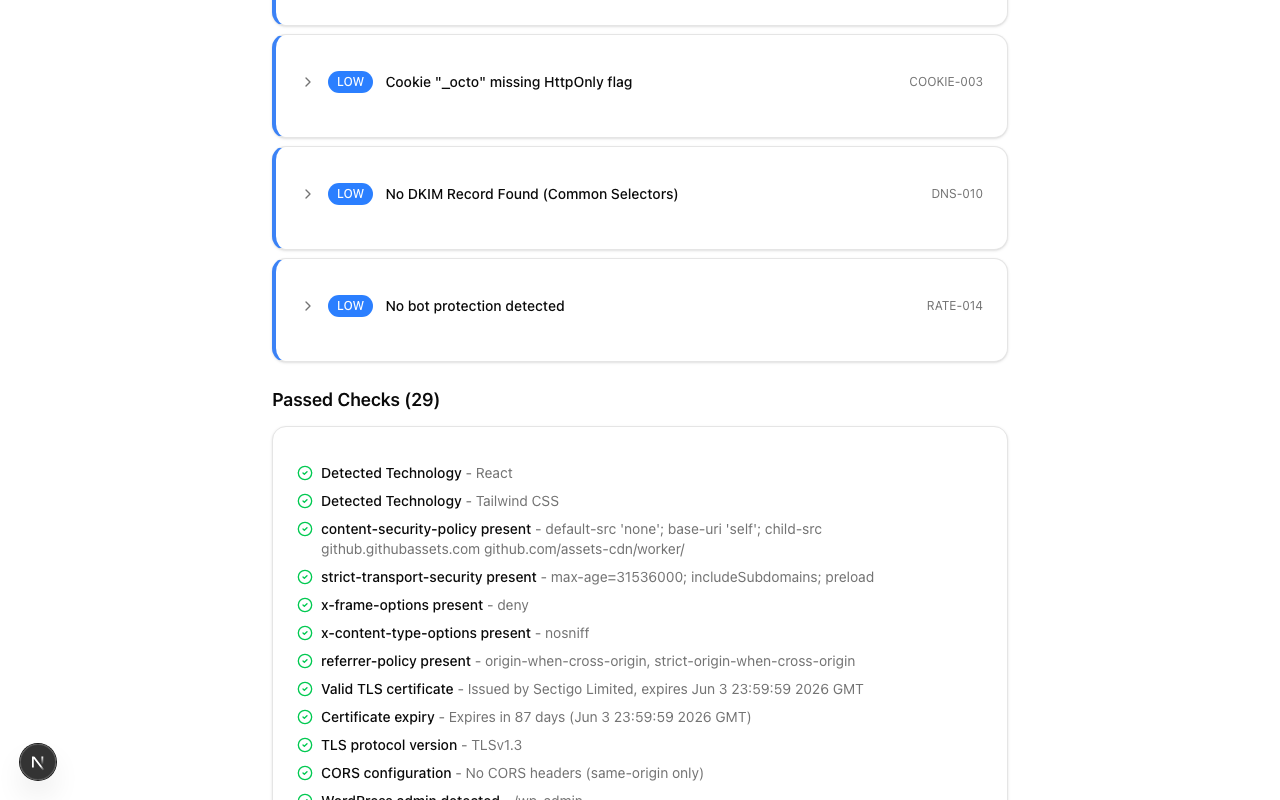Image resolution: width=1280 pixels, height=800 pixels.
Task: Click the "COOKIE-003" code label
Action: pyautogui.click(x=946, y=82)
